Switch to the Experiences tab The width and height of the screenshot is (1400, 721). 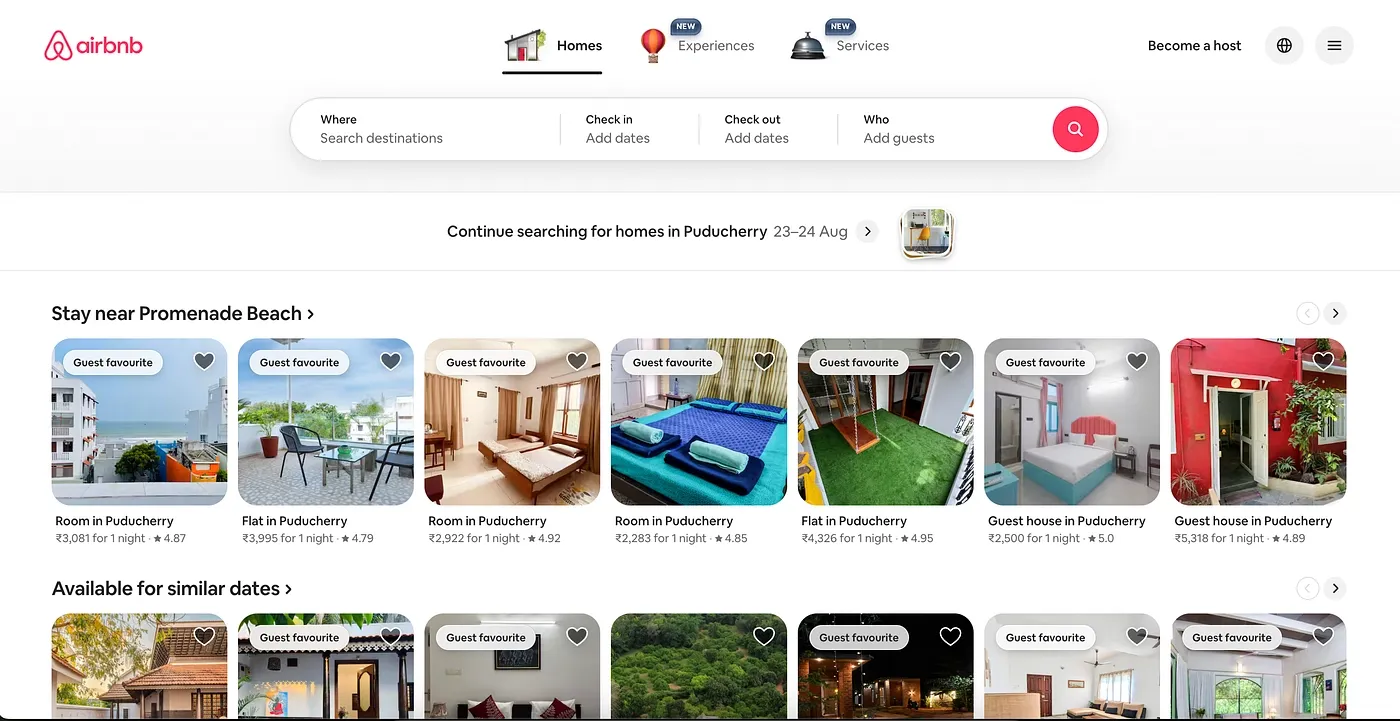coord(715,46)
